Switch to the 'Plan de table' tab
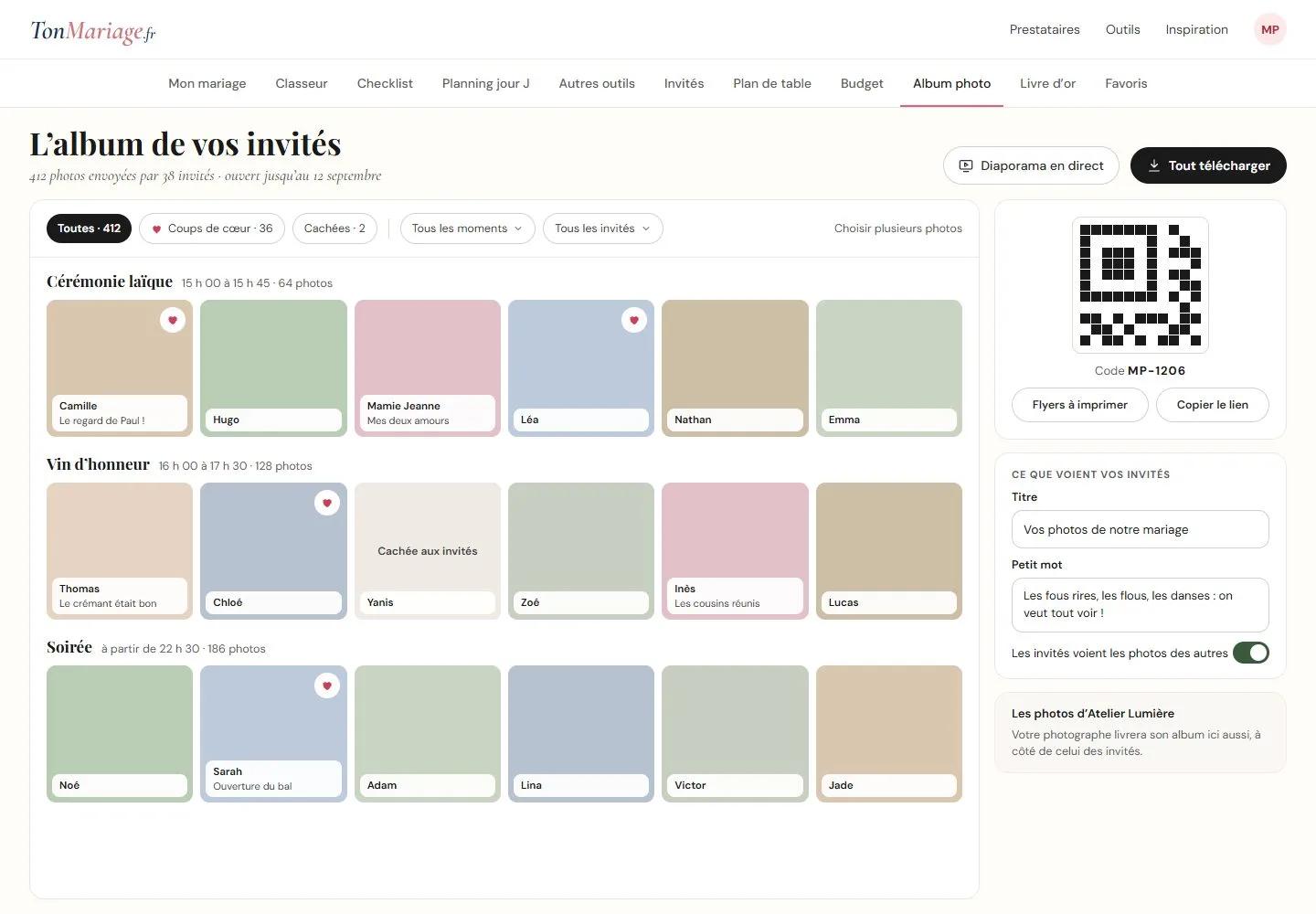 (772, 83)
